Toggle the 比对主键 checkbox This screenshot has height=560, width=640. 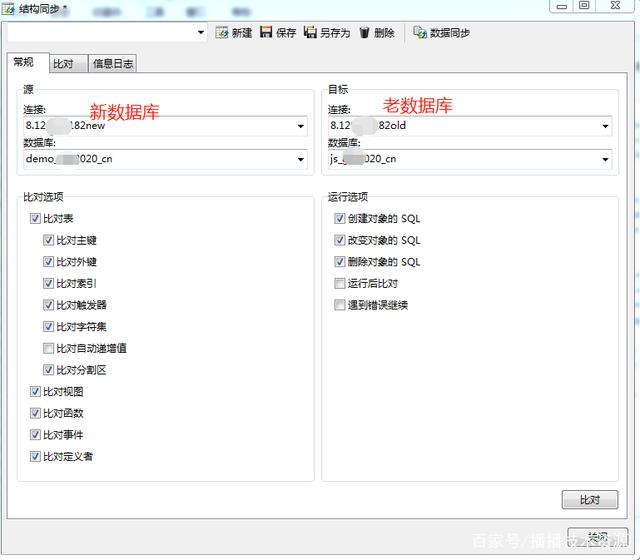pyautogui.click(x=48, y=240)
